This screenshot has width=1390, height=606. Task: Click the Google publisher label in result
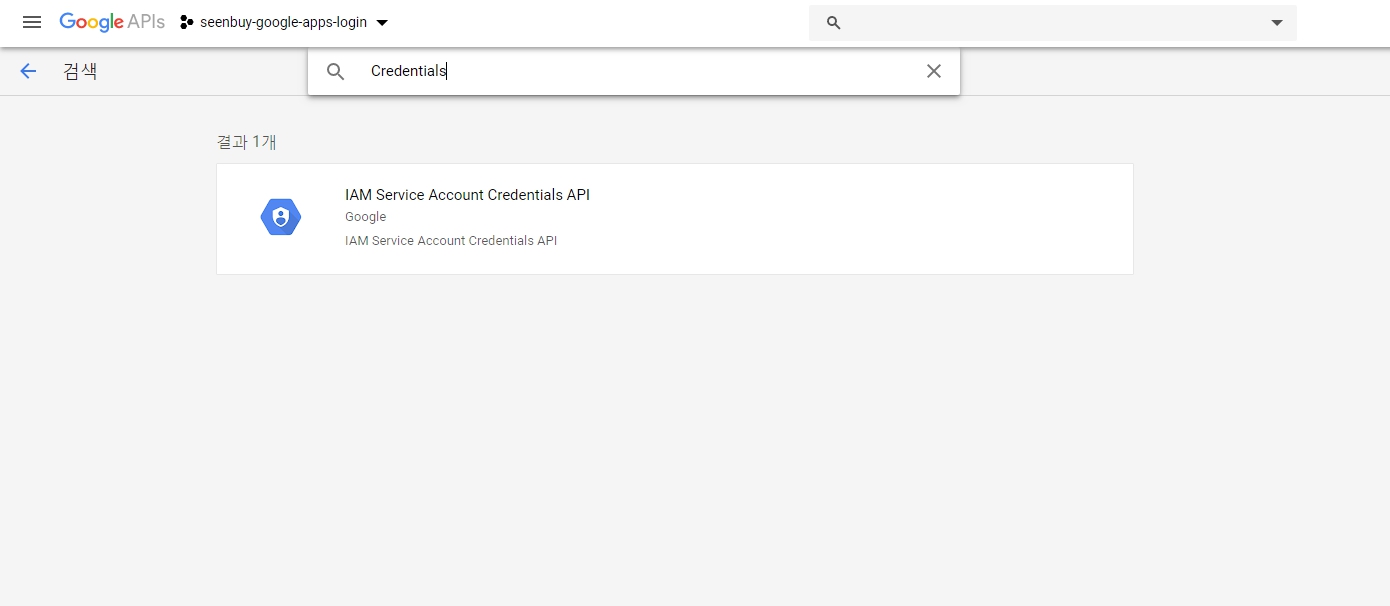tap(365, 217)
